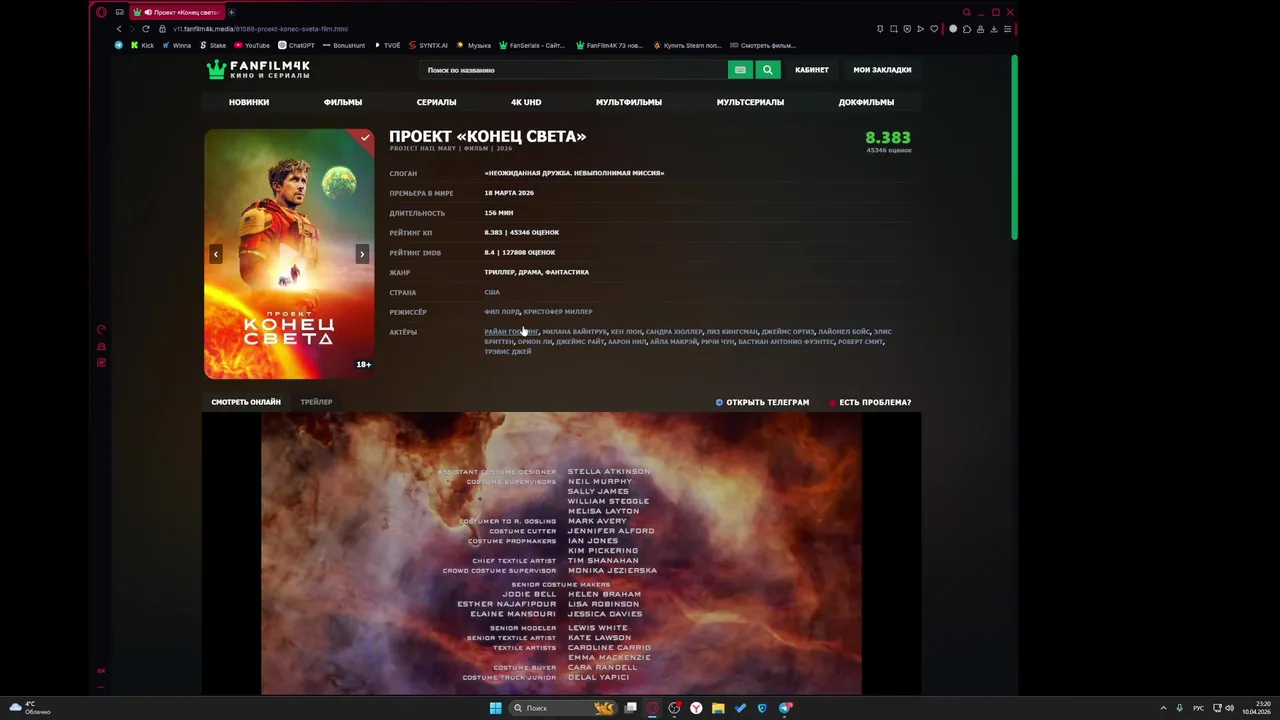Open the ДОКФИЛЬМЫ menu item

(x=866, y=102)
